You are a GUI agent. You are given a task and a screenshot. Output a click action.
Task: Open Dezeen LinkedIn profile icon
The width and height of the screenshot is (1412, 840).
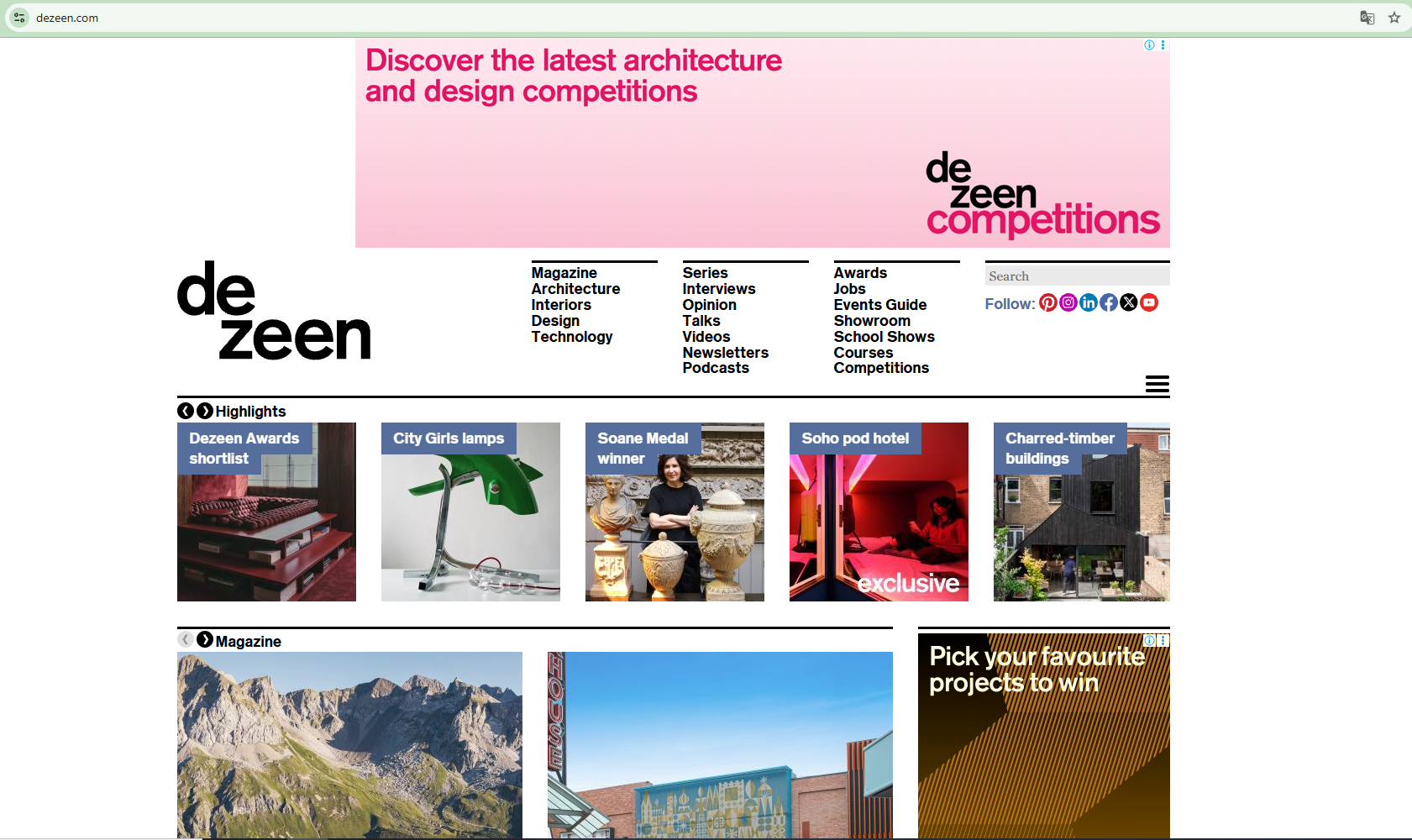coord(1089,302)
